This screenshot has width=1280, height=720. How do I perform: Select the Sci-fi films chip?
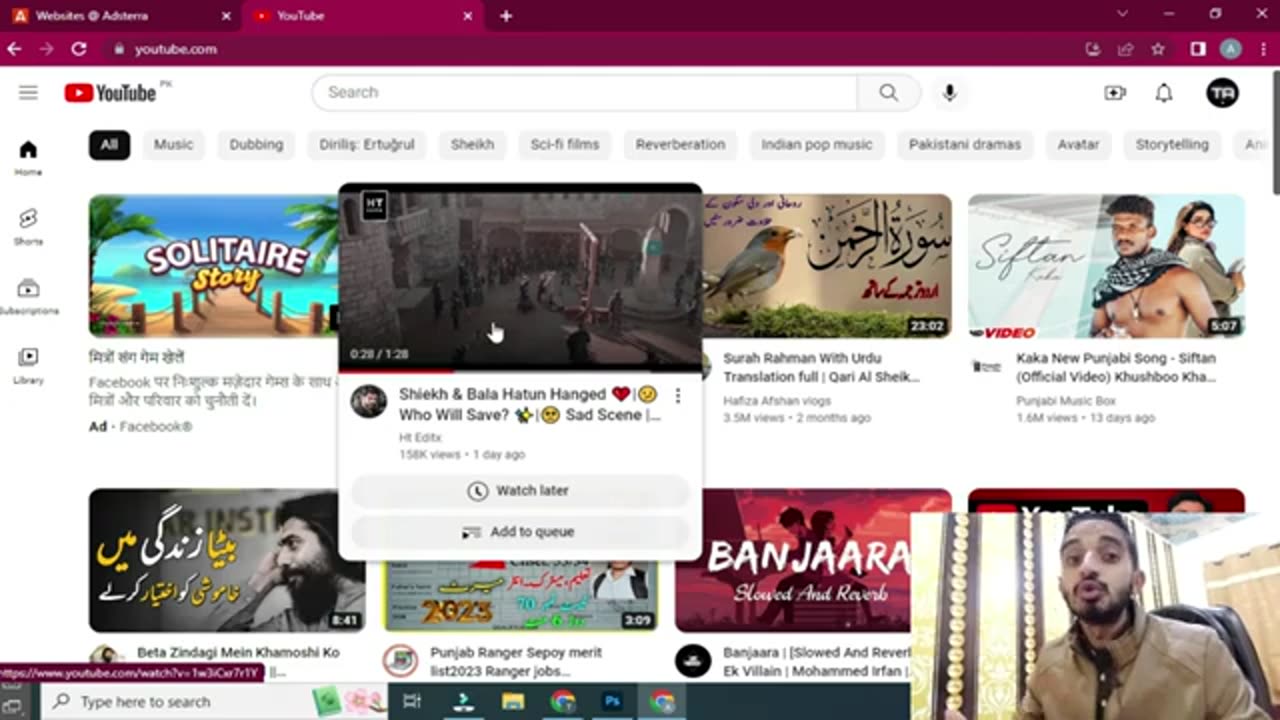565,145
